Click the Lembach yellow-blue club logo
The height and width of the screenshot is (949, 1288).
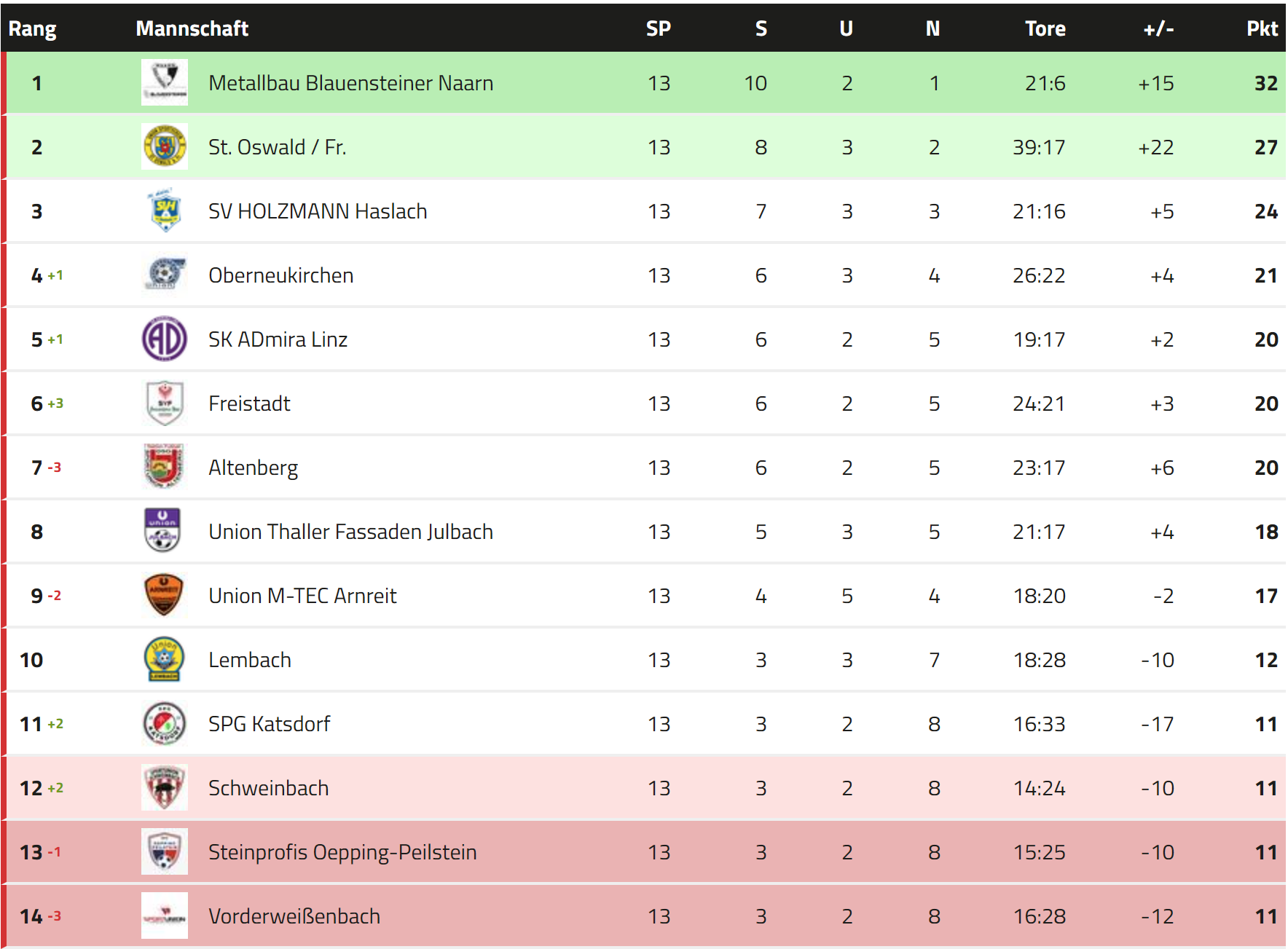[165, 660]
